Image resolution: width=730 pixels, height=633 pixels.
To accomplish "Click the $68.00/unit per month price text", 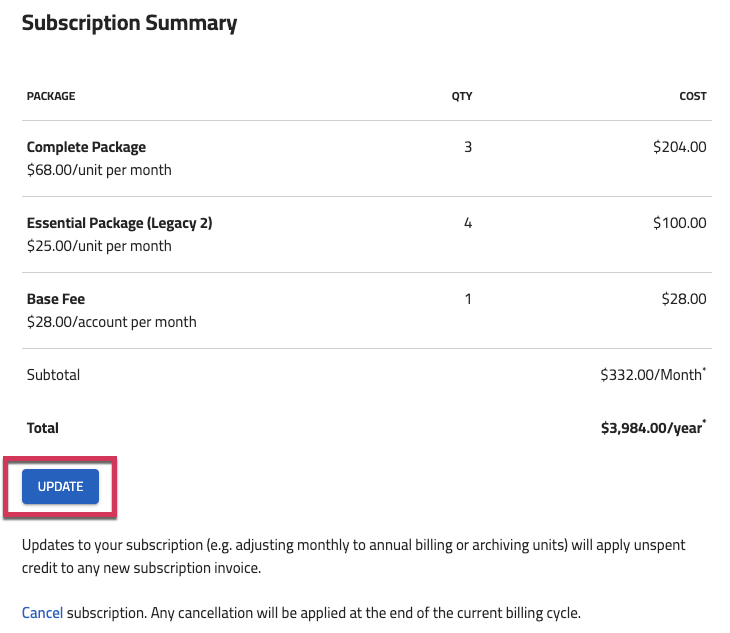I will coord(99,170).
